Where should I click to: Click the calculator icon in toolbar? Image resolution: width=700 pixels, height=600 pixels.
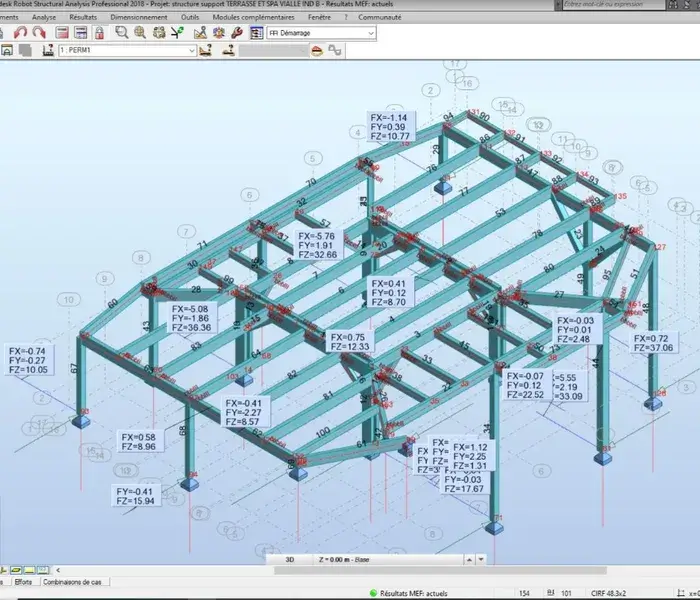[x=62, y=32]
